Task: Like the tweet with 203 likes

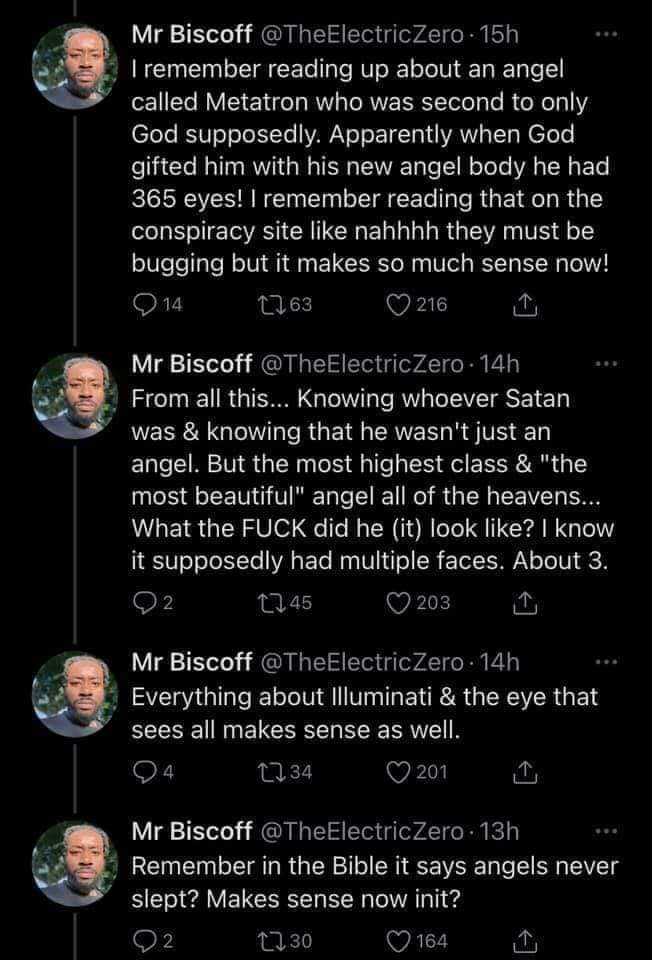Action: [x=395, y=602]
